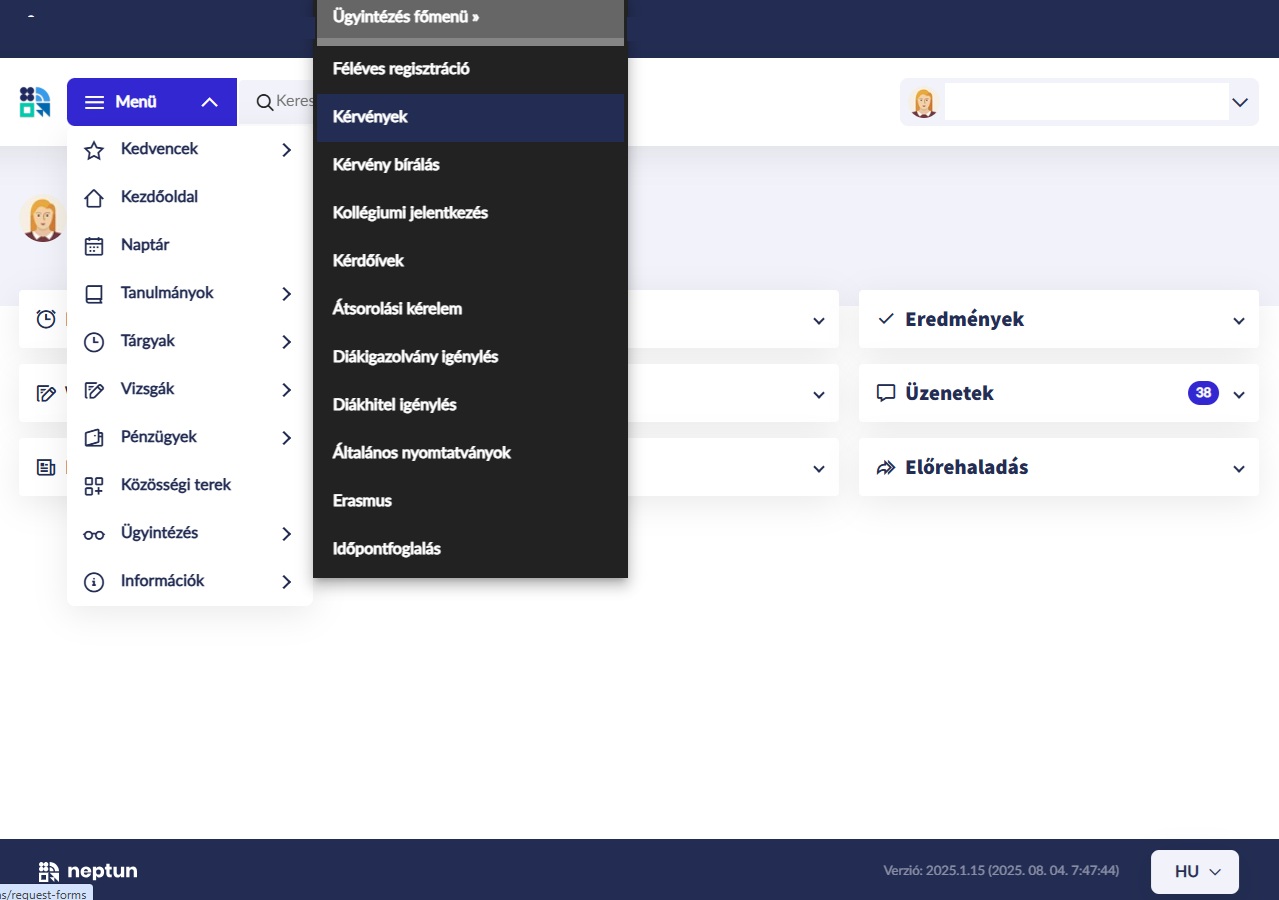Collapse the Menü hamburger button

click(151, 102)
